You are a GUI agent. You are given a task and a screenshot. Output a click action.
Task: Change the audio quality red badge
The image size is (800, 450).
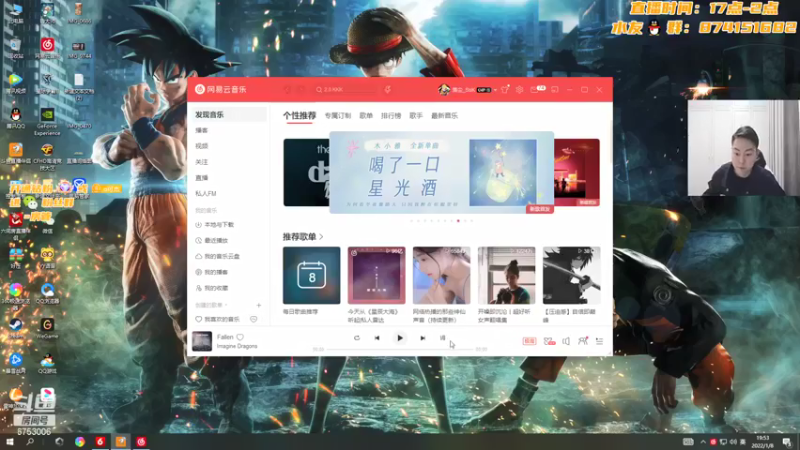[x=529, y=341]
